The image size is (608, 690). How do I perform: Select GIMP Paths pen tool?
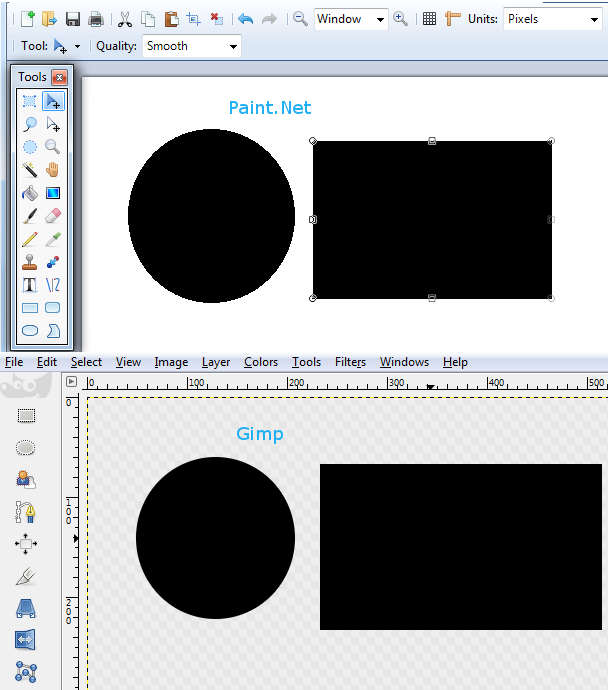coord(26,512)
